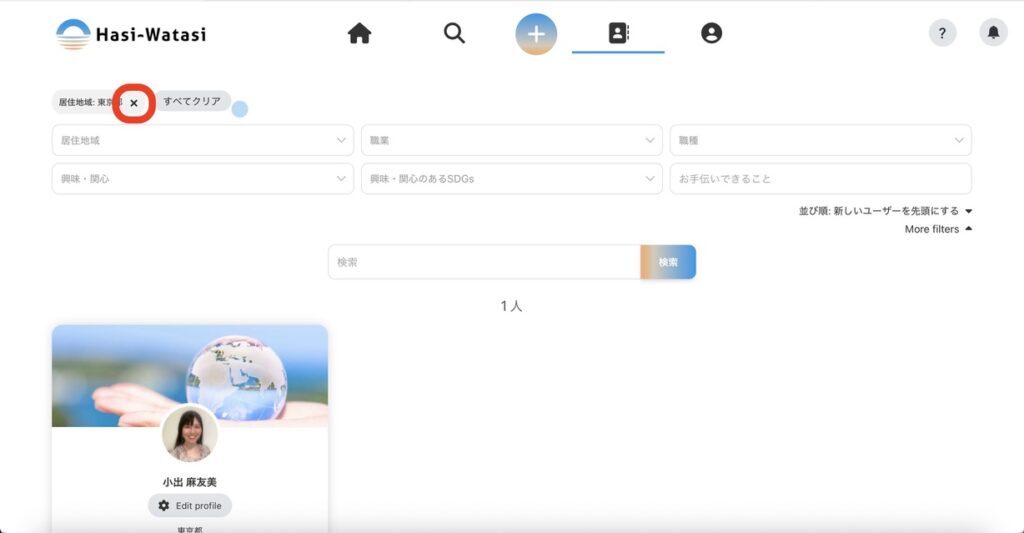The width and height of the screenshot is (1024, 533).
Task: Open the profile account icon
Action: pos(711,34)
